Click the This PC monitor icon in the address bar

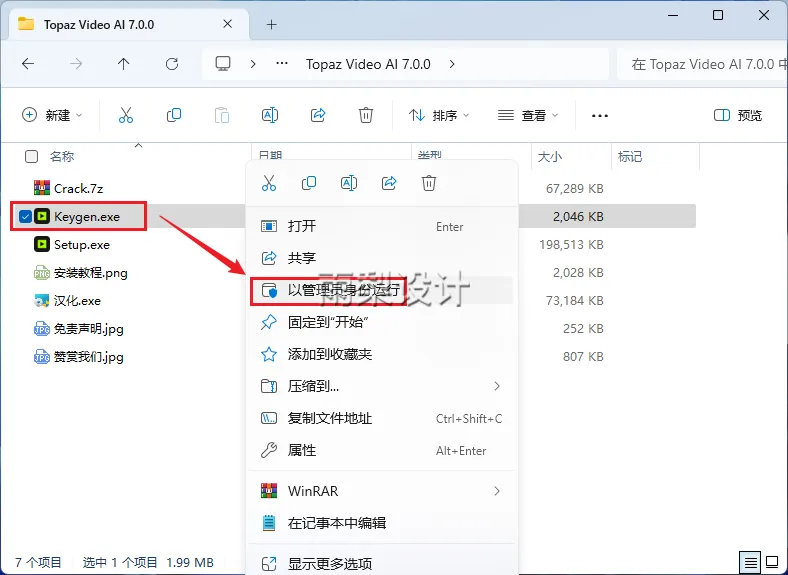pos(223,63)
